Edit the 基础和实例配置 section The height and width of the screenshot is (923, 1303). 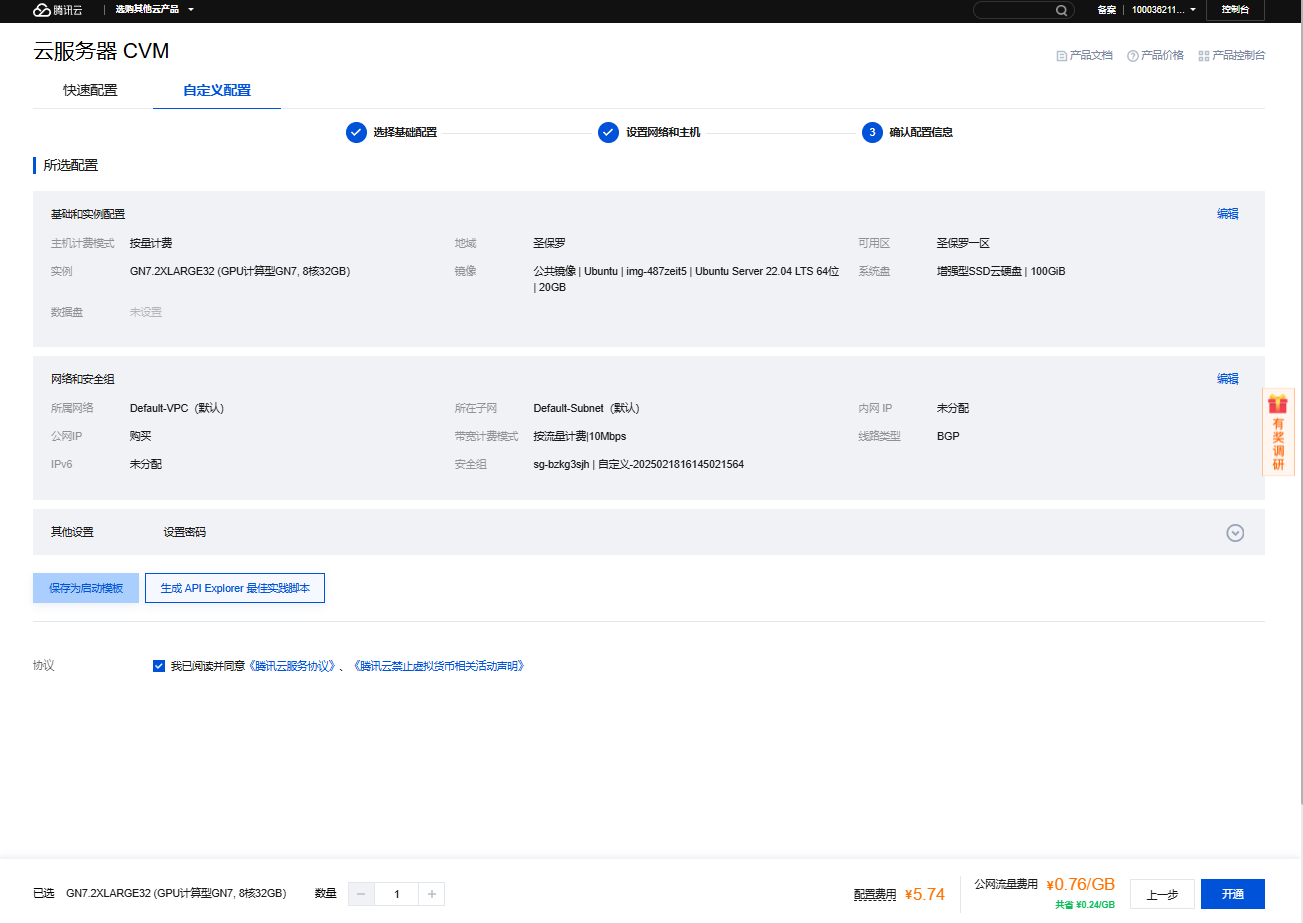pyautogui.click(x=1227, y=214)
